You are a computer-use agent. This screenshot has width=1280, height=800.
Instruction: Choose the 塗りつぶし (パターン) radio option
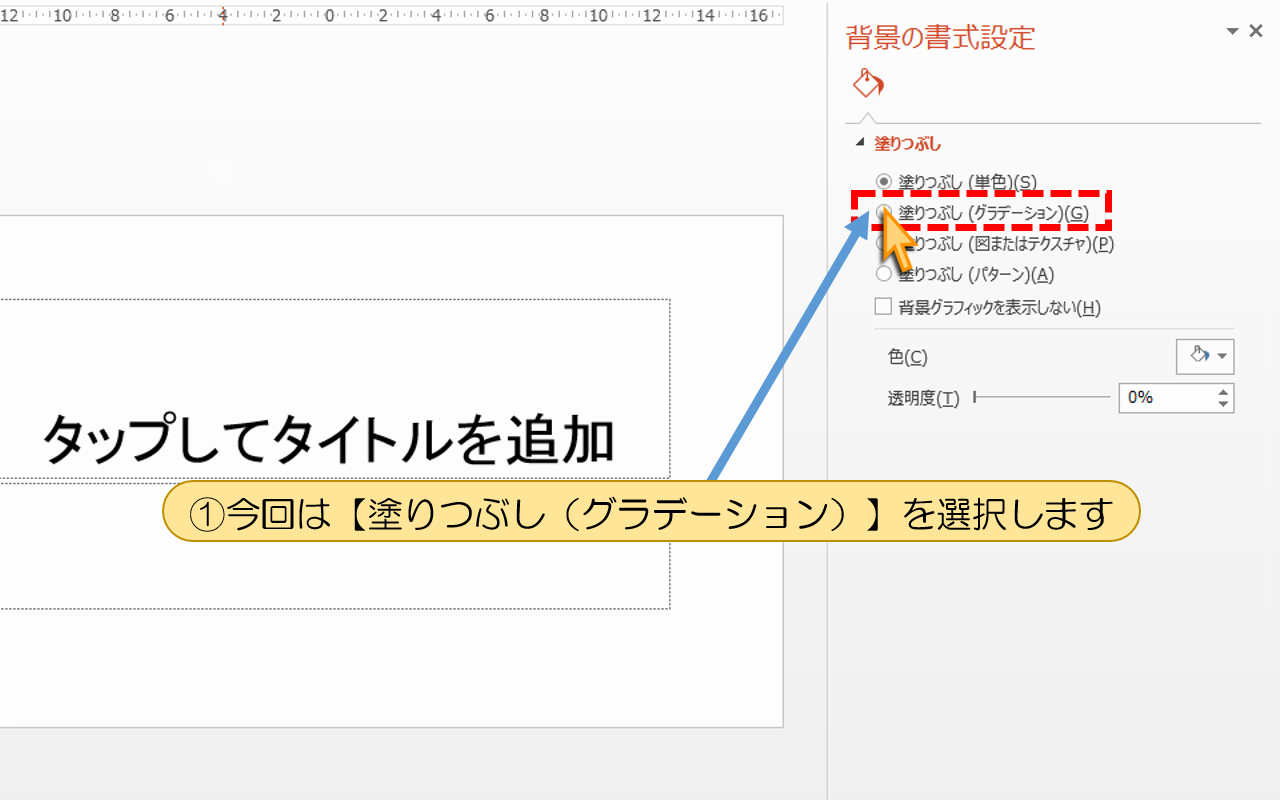point(883,274)
